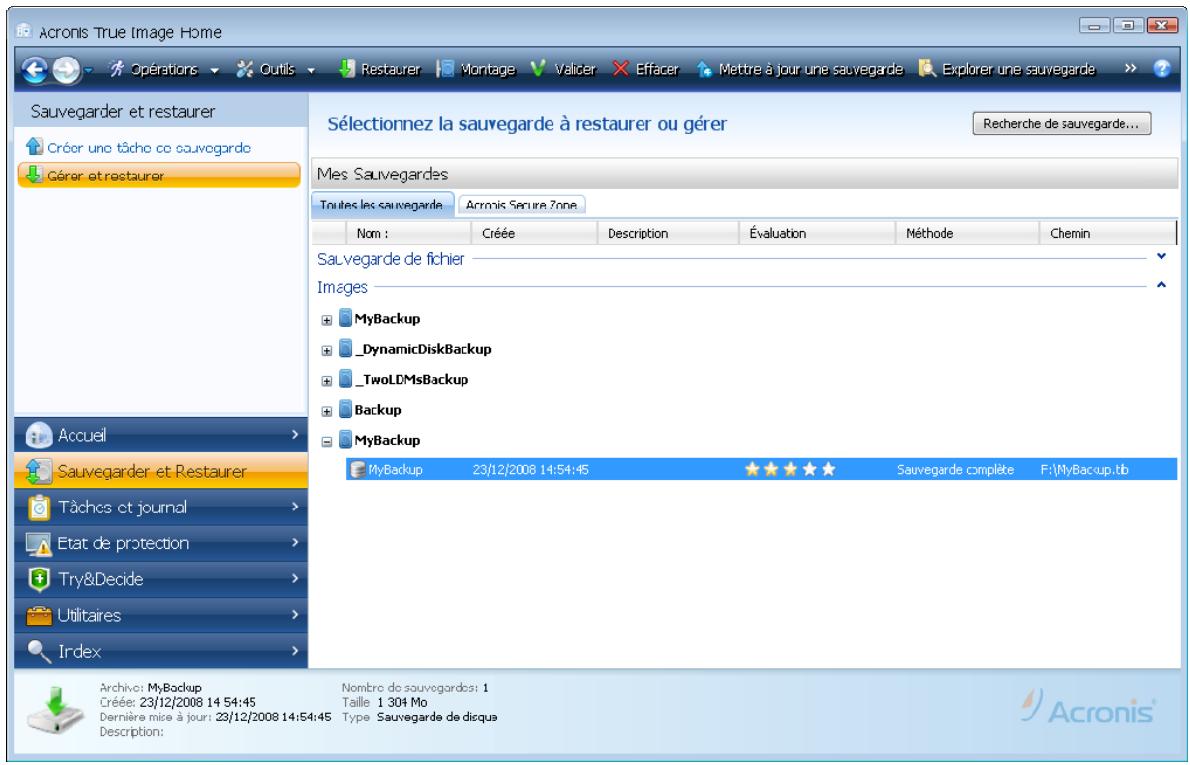Open the Utilitaires section
This screenshot has height=765, width=1190.
pos(161,615)
